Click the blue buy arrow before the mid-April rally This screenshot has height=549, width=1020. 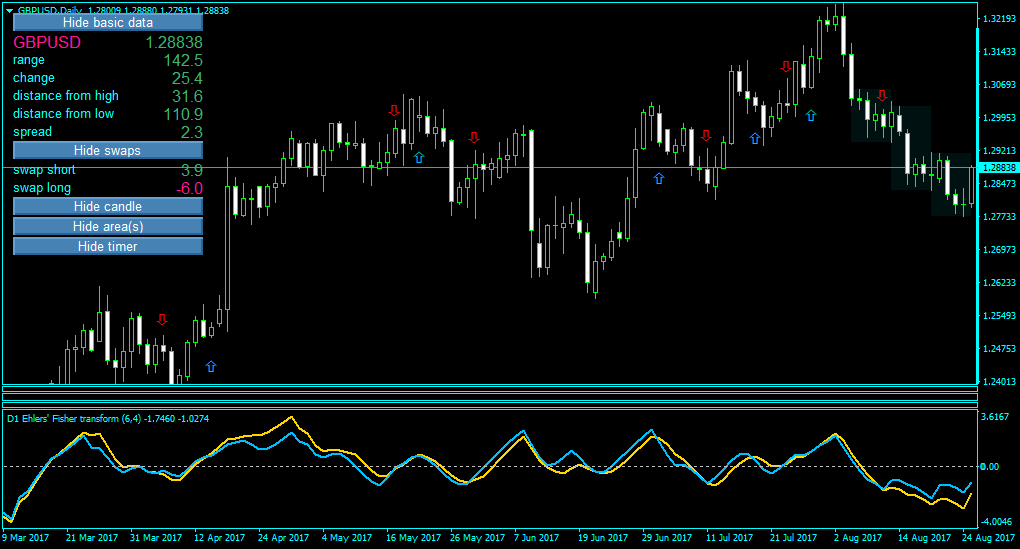click(x=211, y=367)
